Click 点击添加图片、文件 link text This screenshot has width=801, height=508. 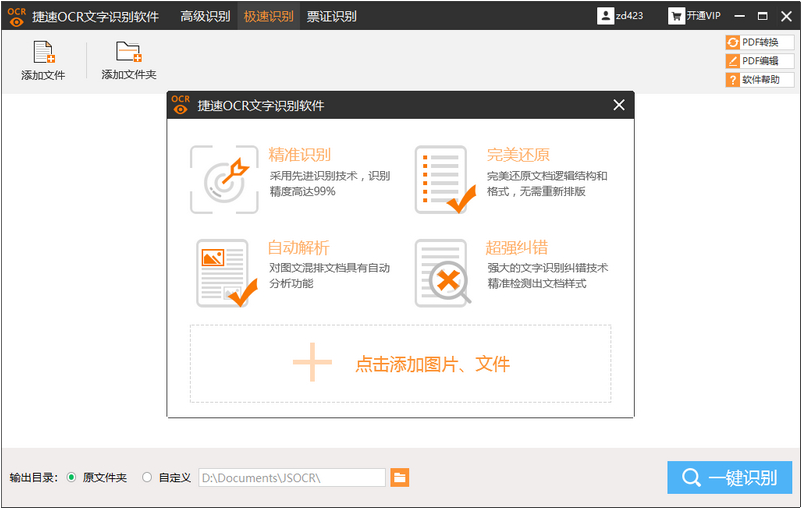(x=432, y=364)
